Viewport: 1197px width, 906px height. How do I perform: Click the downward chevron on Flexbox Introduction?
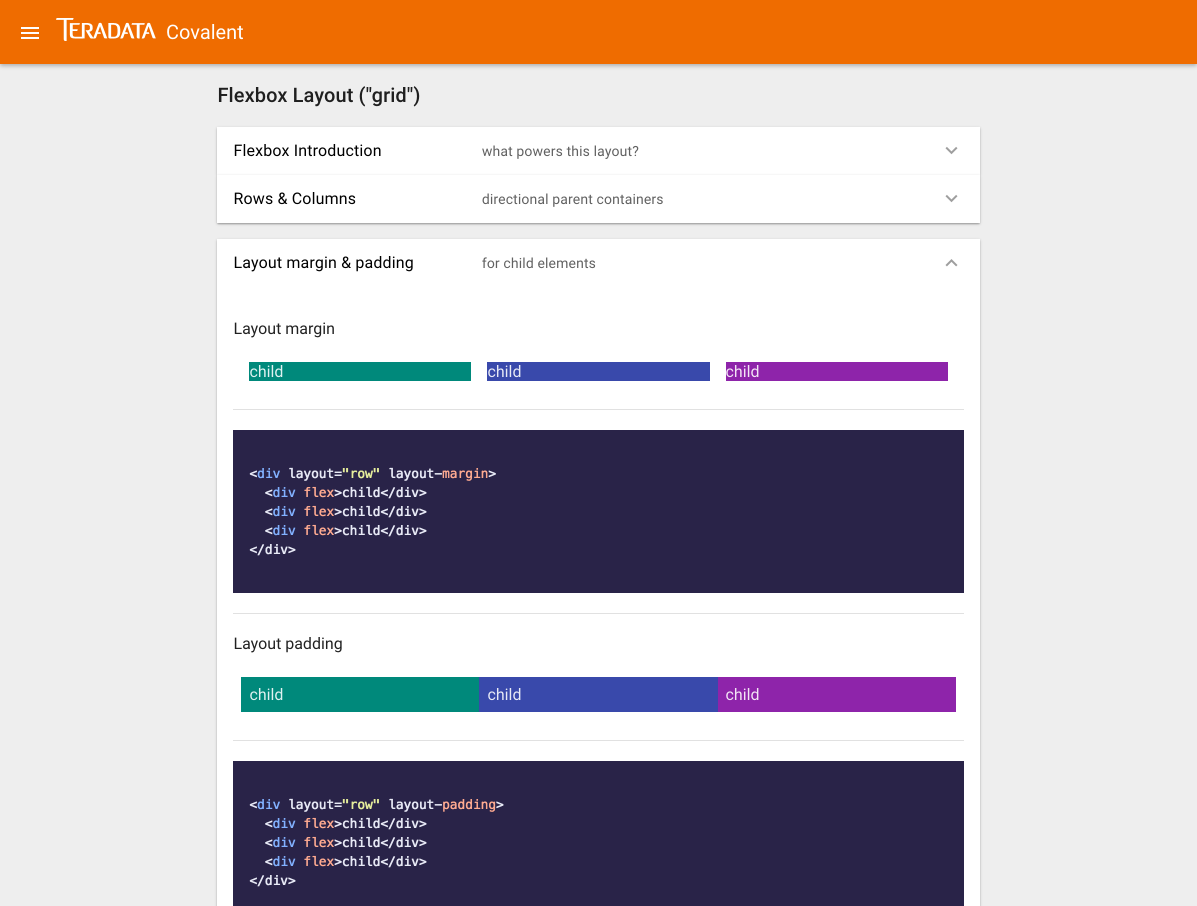point(951,150)
